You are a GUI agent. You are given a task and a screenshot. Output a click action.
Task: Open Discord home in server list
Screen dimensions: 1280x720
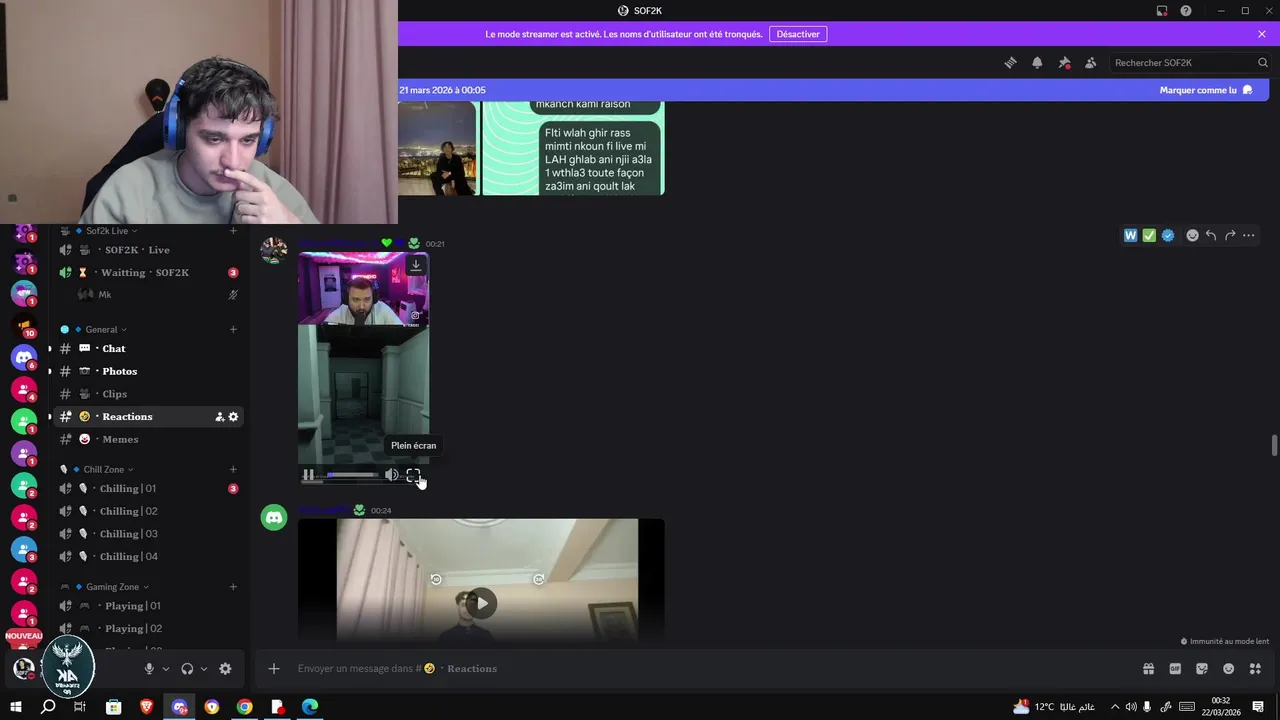pyautogui.click(x=24, y=357)
